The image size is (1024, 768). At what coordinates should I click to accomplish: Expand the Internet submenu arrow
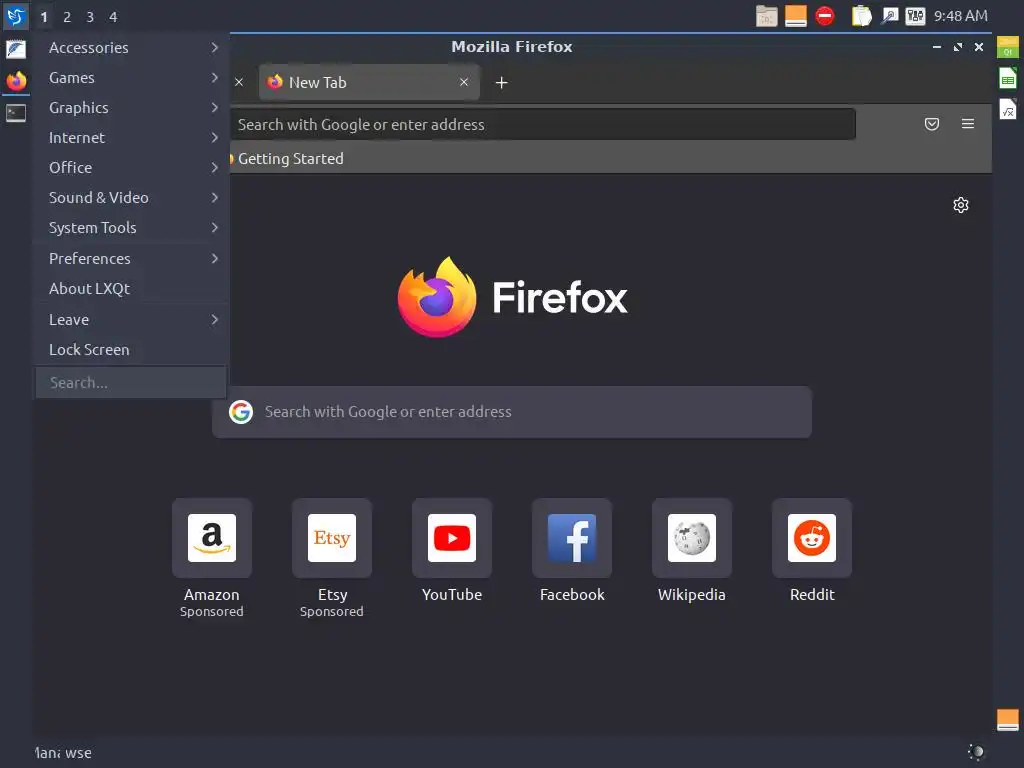(x=215, y=138)
